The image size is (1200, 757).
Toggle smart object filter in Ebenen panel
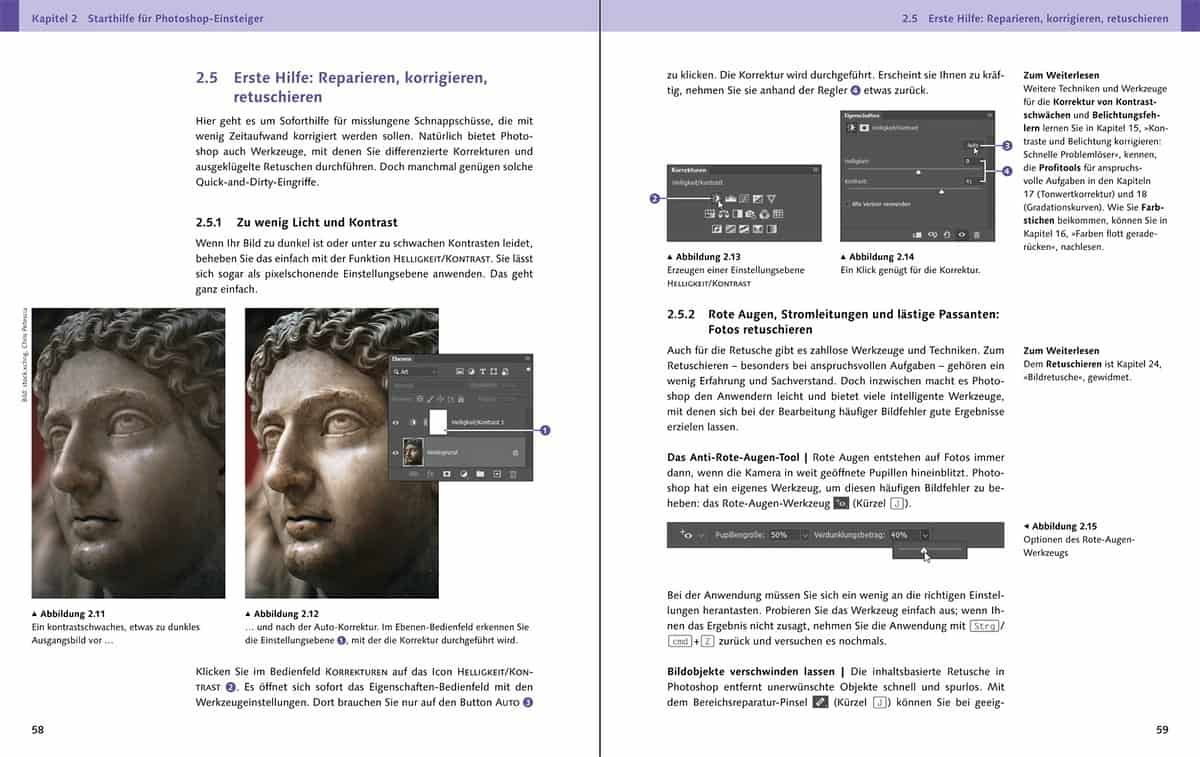click(505, 371)
